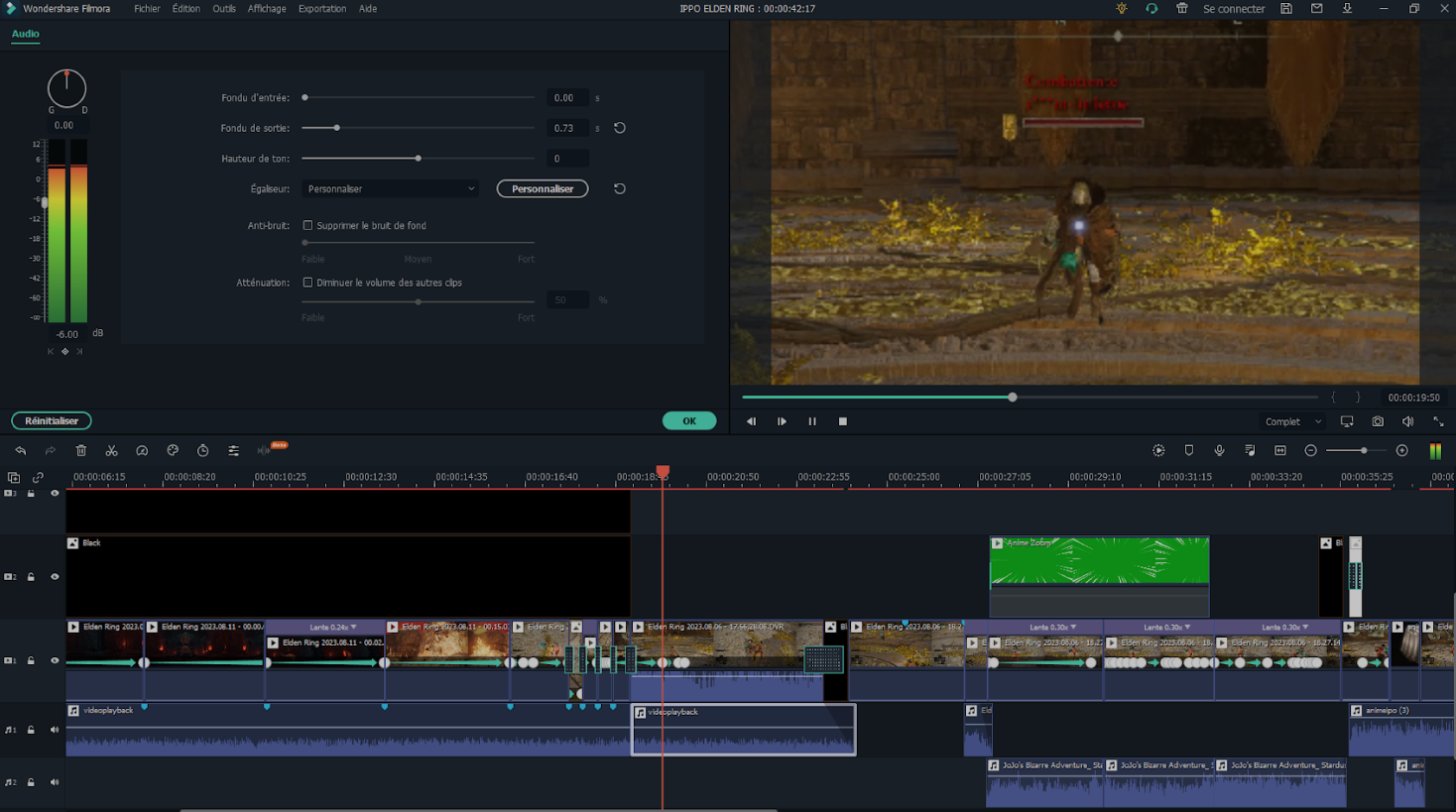
Task: Select the Audio tab
Action: (26, 34)
